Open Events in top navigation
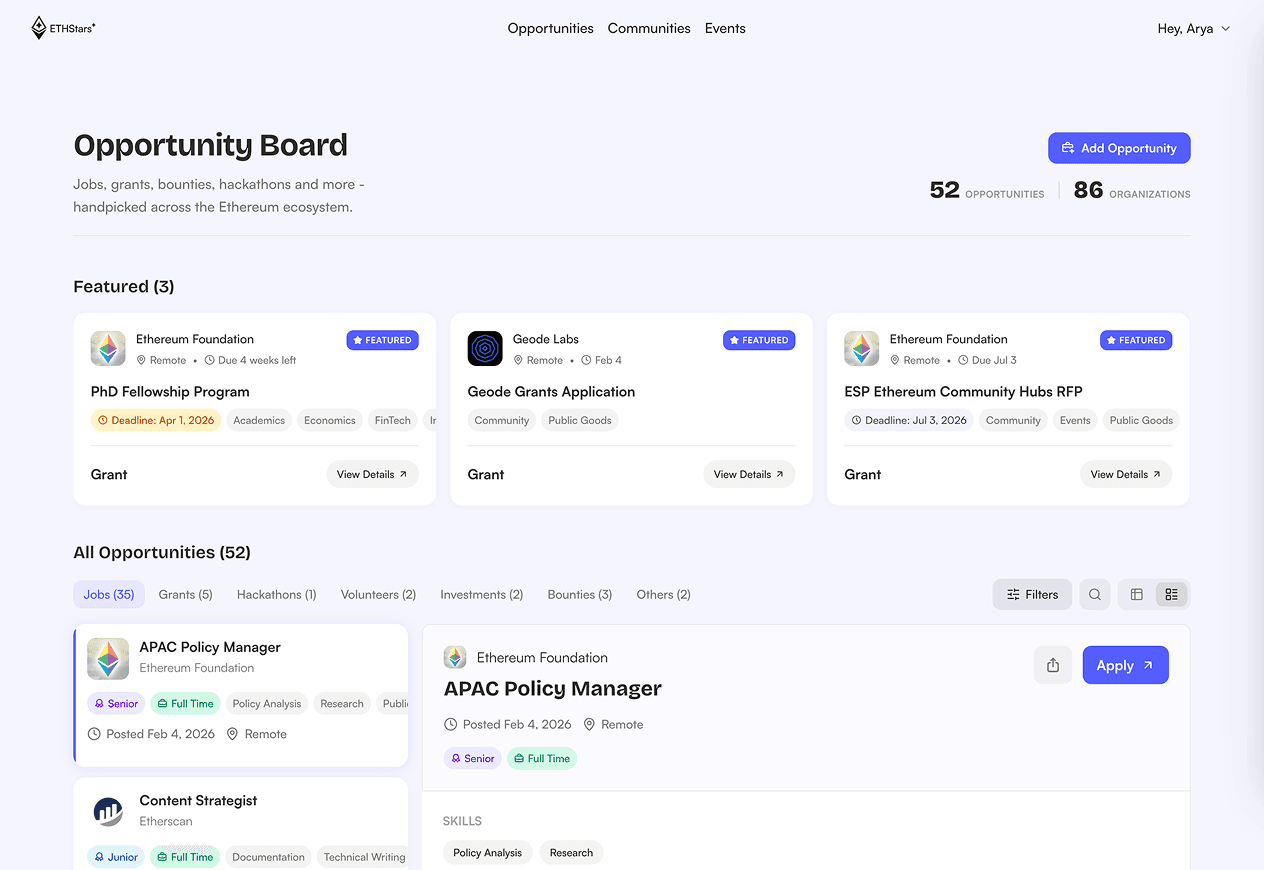 pyautogui.click(x=725, y=28)
